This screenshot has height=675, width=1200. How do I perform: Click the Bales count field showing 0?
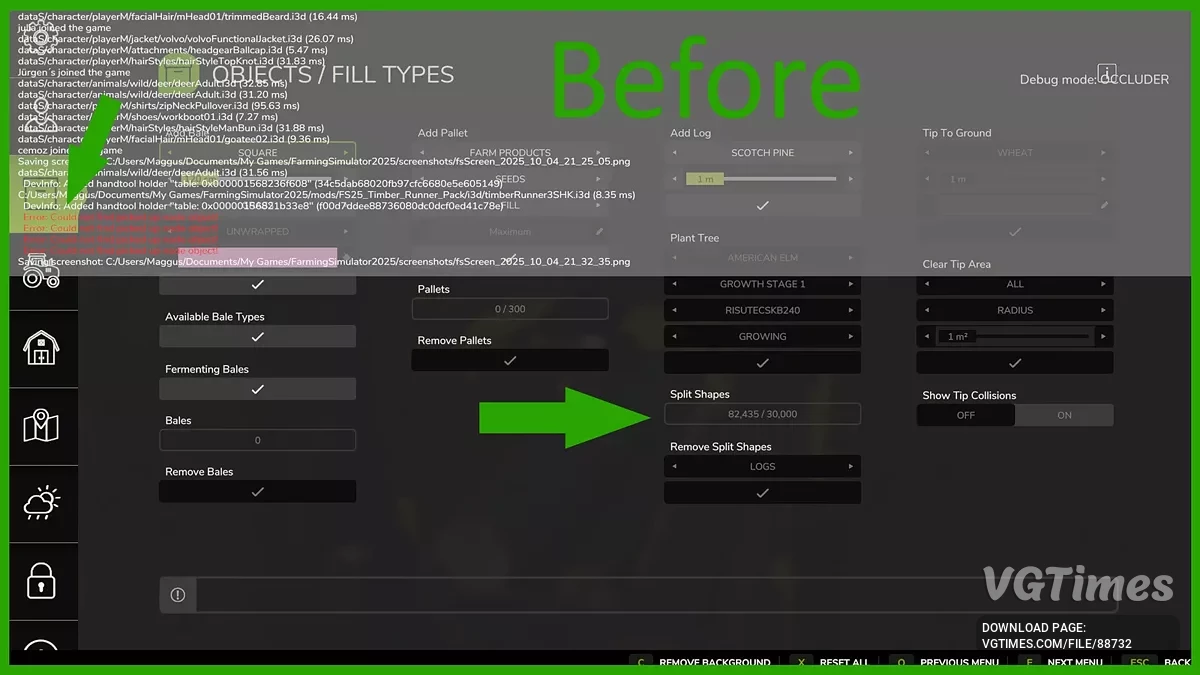[x=257, y=440]
